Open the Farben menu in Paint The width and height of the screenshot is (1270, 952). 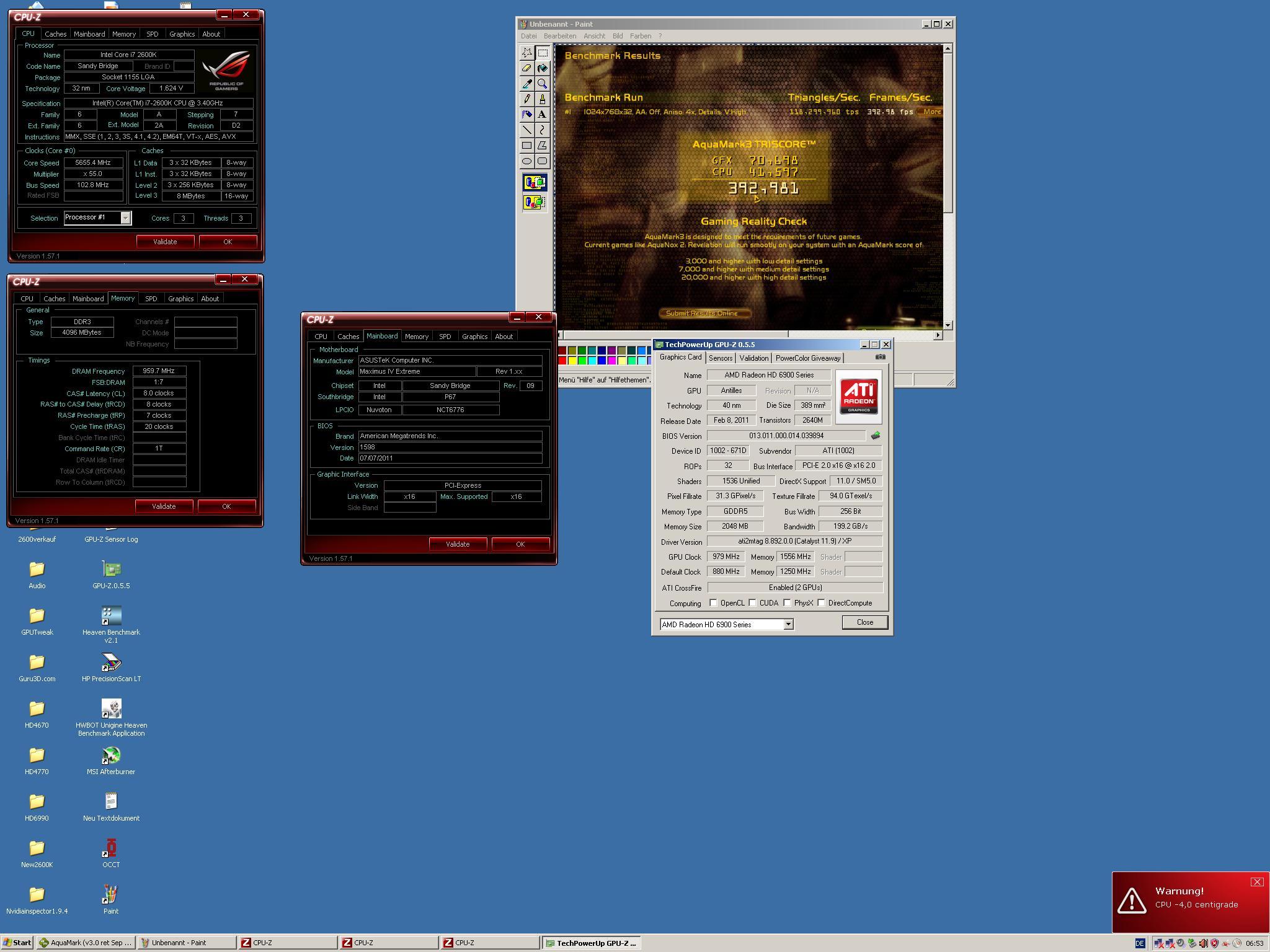[641, 36]
